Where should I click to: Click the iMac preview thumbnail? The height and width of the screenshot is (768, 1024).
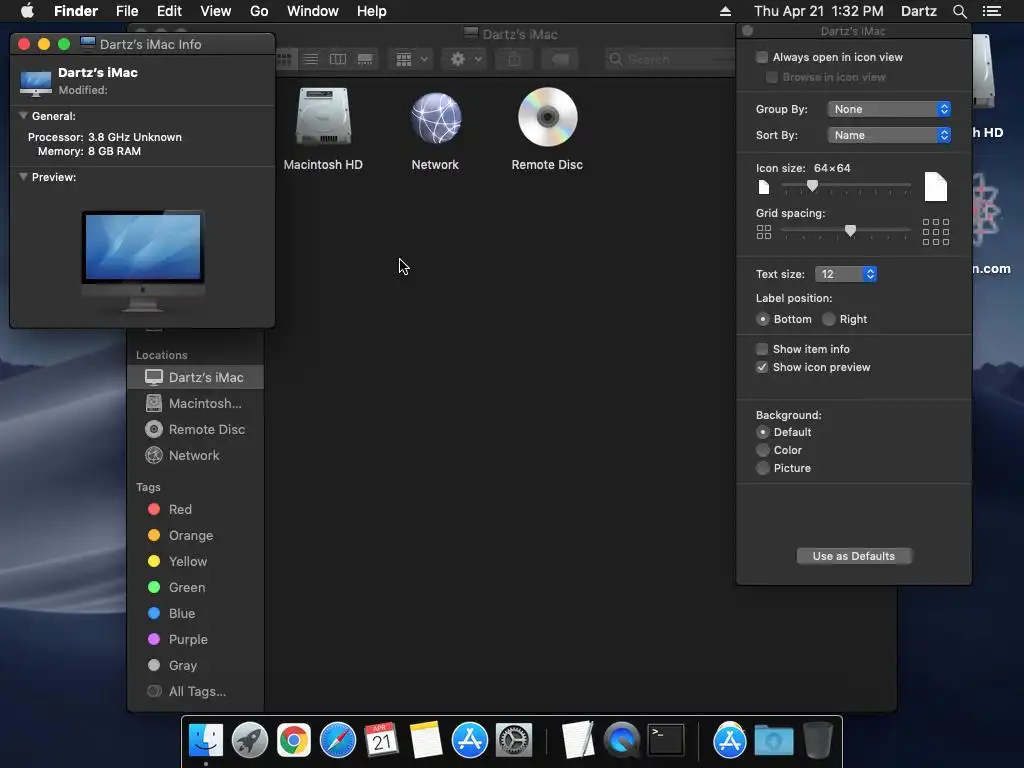143,261
